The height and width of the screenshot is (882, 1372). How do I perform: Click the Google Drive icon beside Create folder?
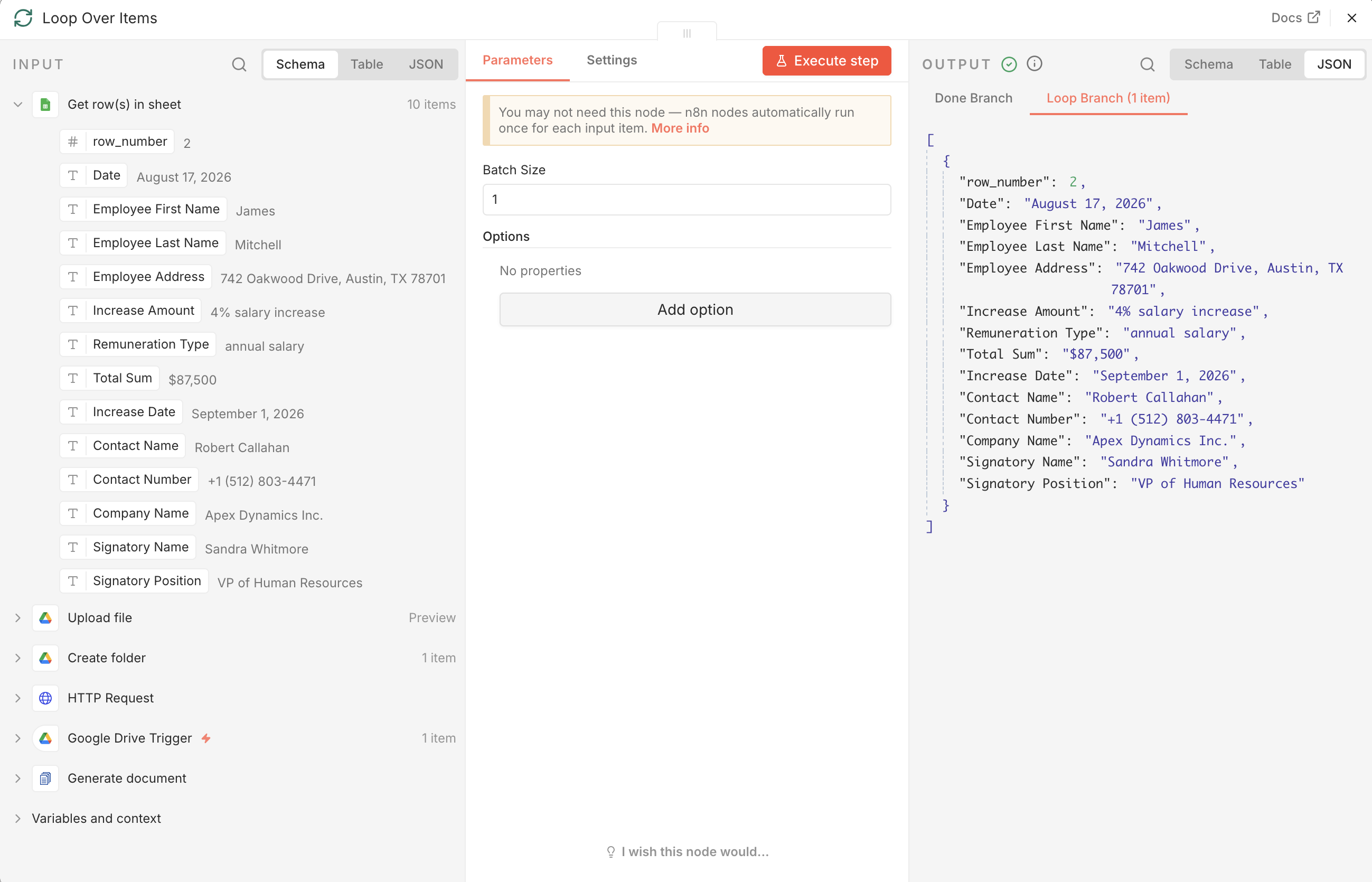(45, 658)
